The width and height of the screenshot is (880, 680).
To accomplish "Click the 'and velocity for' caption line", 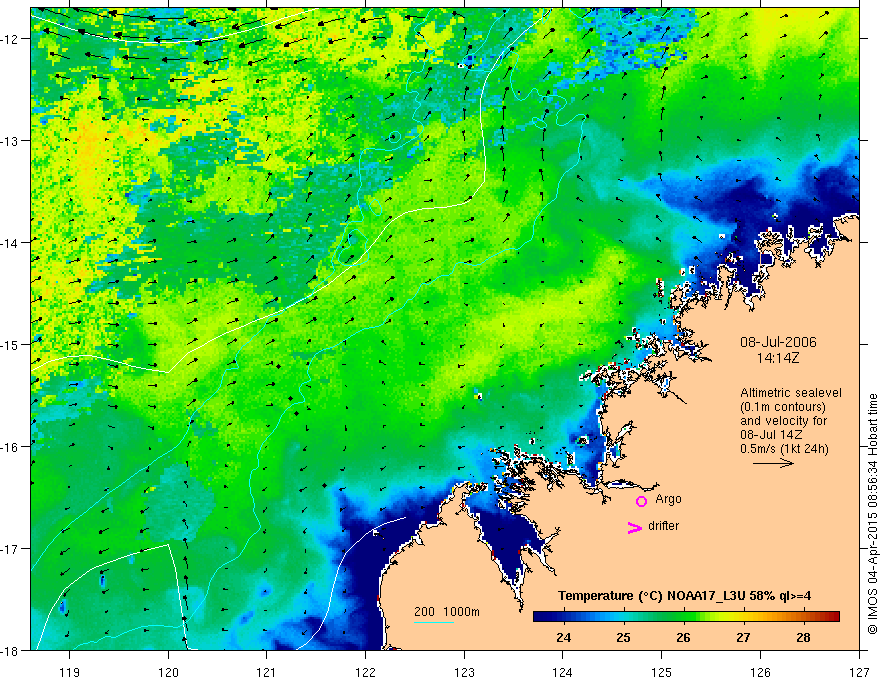I will (x=783, y=421).
